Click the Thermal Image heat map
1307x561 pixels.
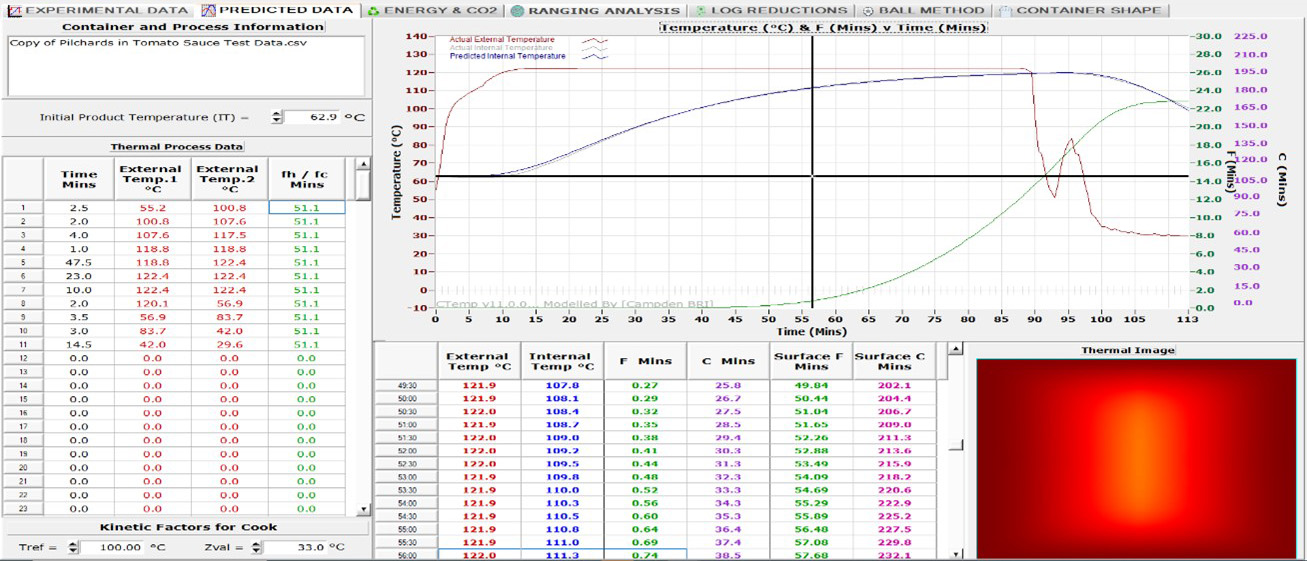(1135, 459)
